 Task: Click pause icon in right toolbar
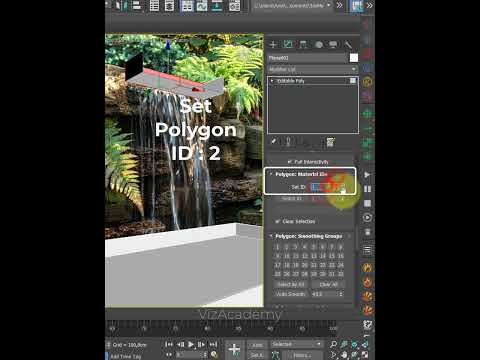click(367, 189)
